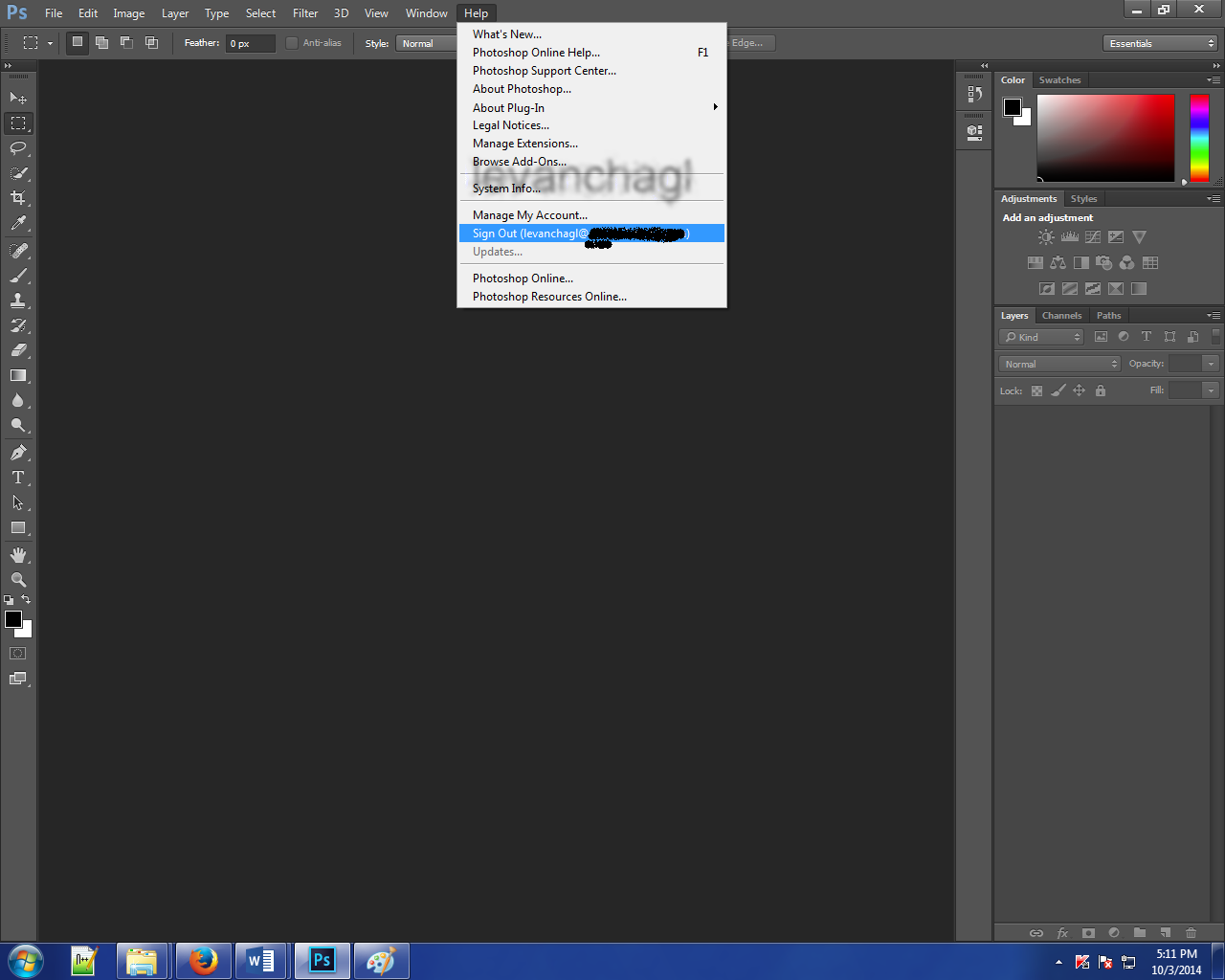Select the Rectangular Marquee tool
1225x980 pixels.
coord(18,123)
